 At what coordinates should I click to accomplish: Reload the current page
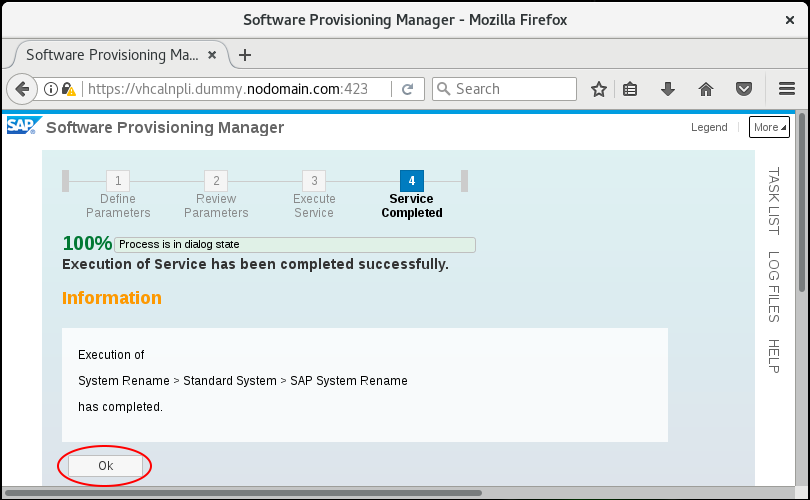408,89
